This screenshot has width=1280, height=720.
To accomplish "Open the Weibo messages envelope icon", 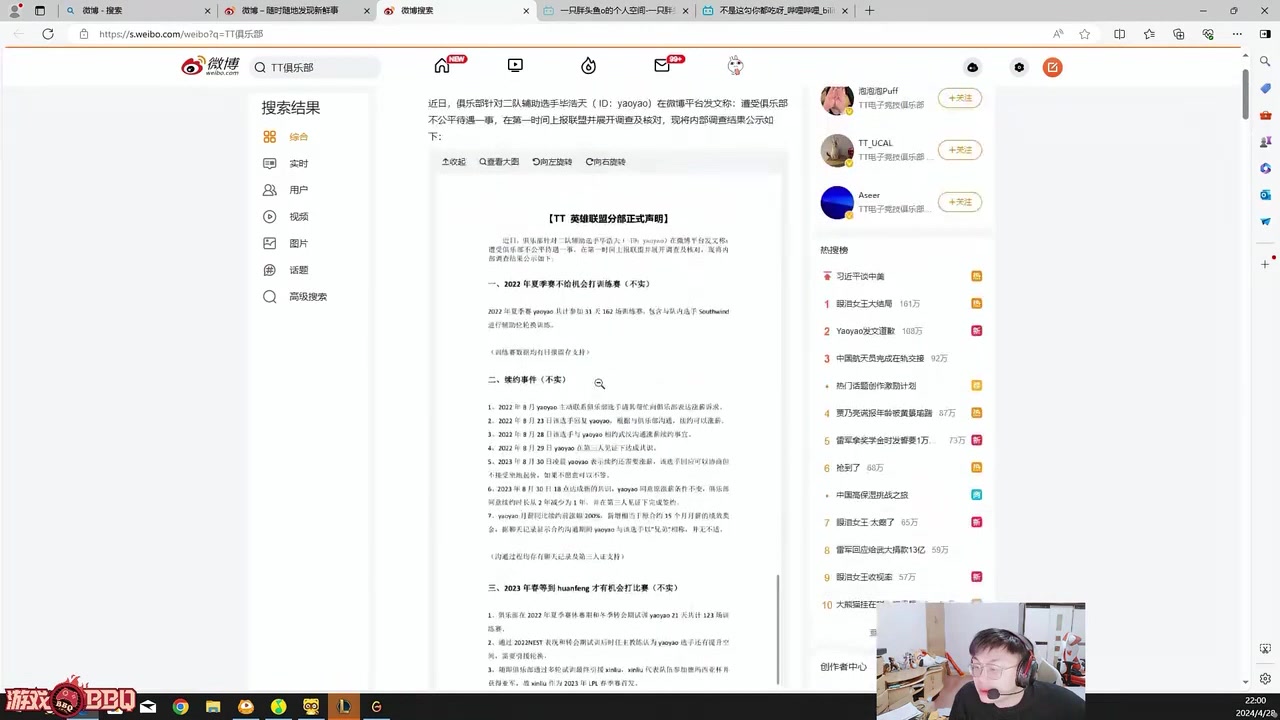I will point(662,66).
